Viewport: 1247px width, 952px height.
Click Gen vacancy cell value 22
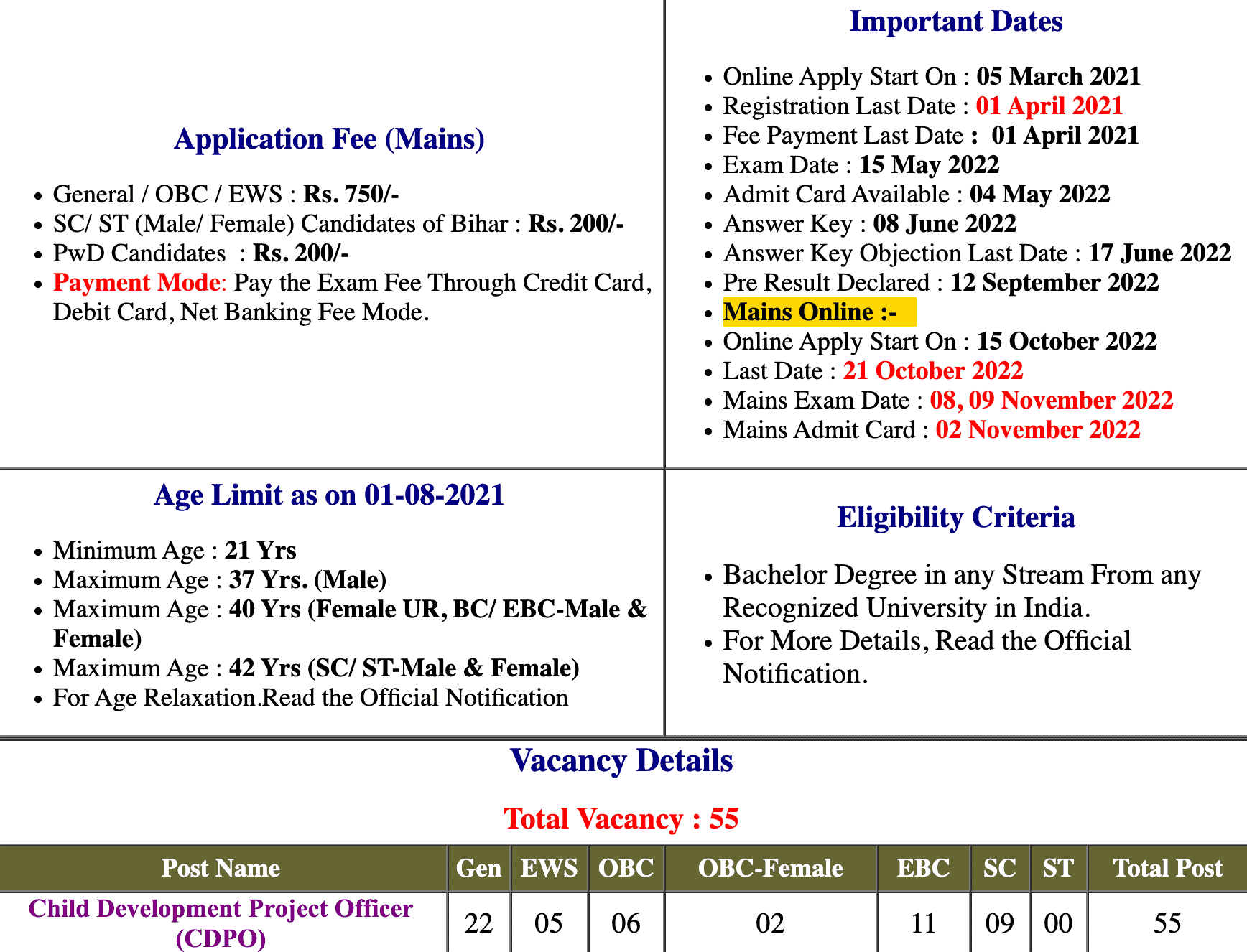tap(479, 923)
